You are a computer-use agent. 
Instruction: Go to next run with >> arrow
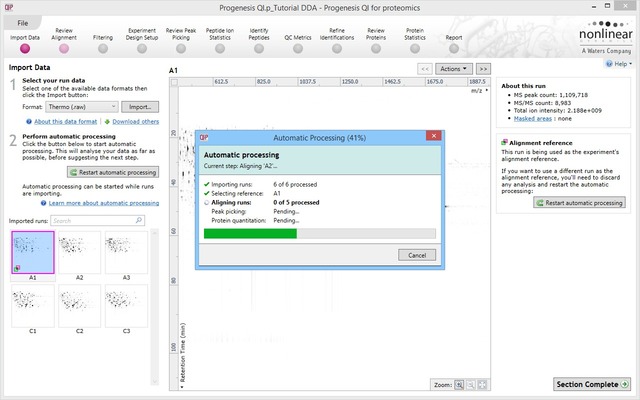coord(483,69)
